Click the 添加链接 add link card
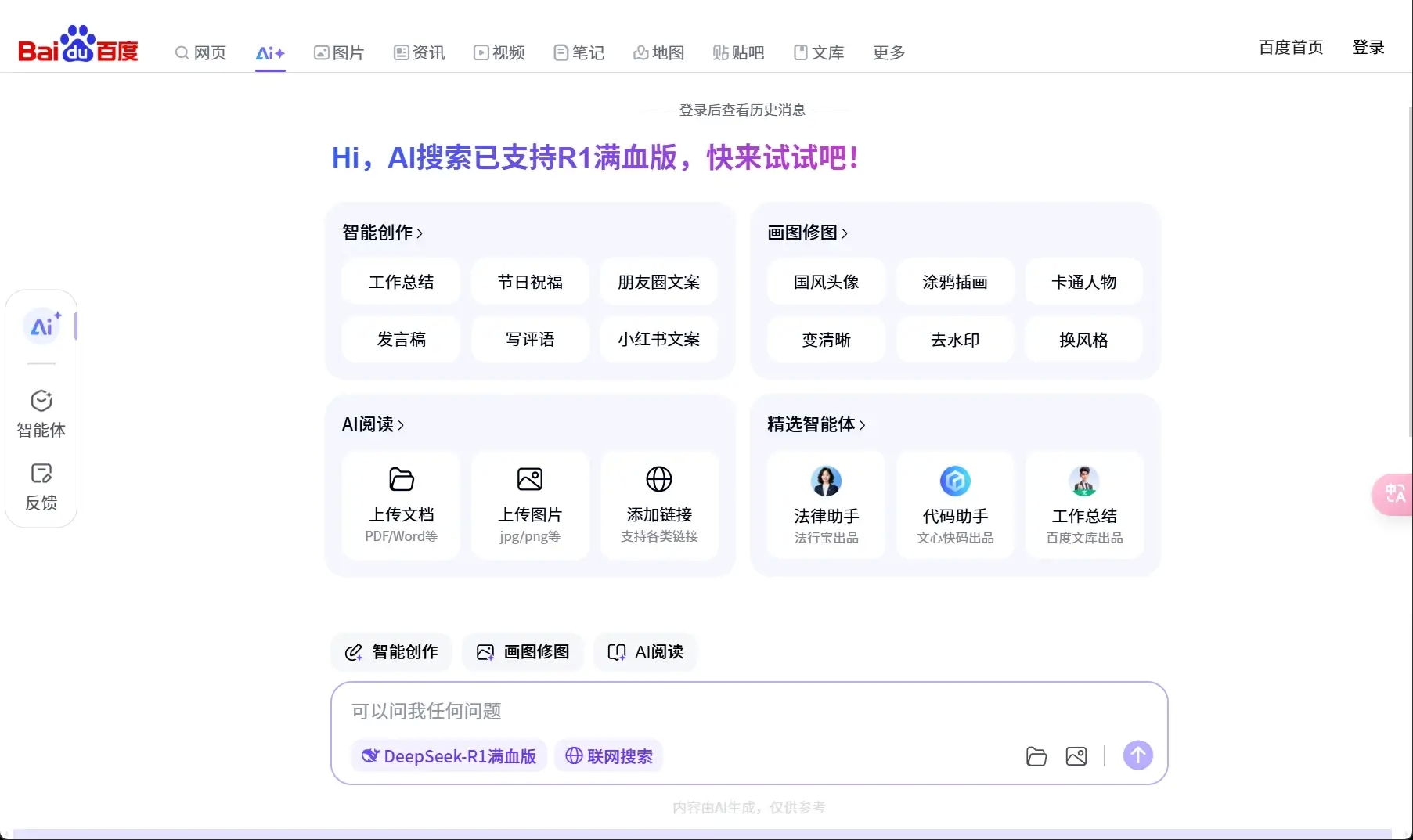This screenshot has width=1413, height=840. [659, 505]
